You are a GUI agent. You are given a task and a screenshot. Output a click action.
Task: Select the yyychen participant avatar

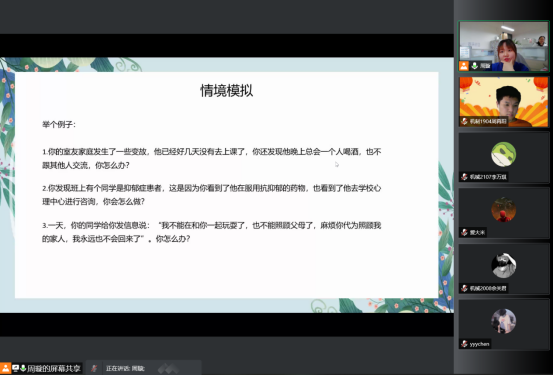tap(503, 321)
